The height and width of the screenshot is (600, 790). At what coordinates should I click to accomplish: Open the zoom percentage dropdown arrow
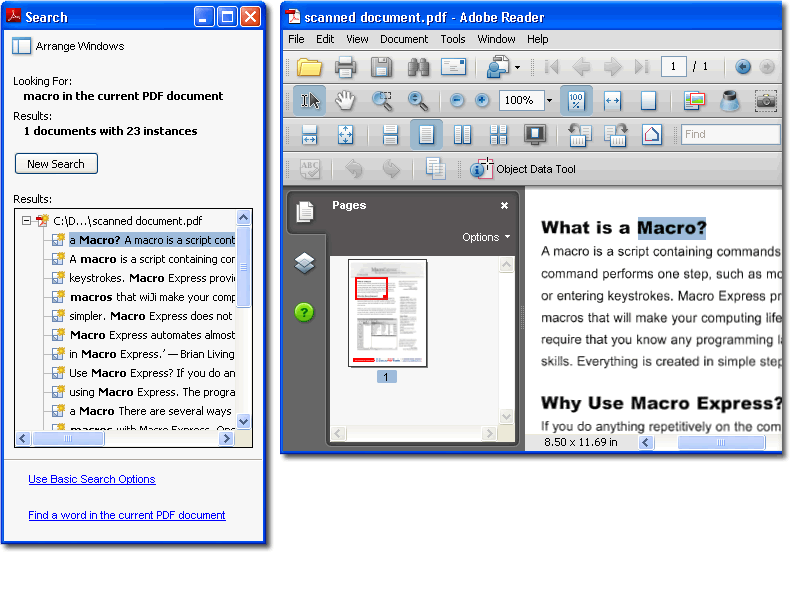coord(549,100)
